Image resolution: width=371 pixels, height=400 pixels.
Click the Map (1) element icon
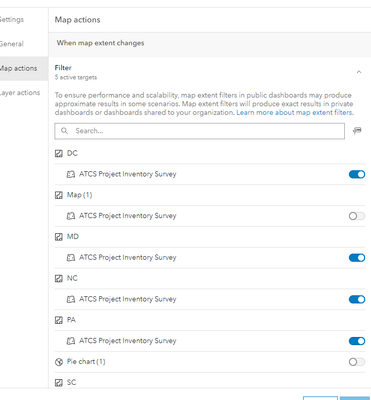point(59,195)
